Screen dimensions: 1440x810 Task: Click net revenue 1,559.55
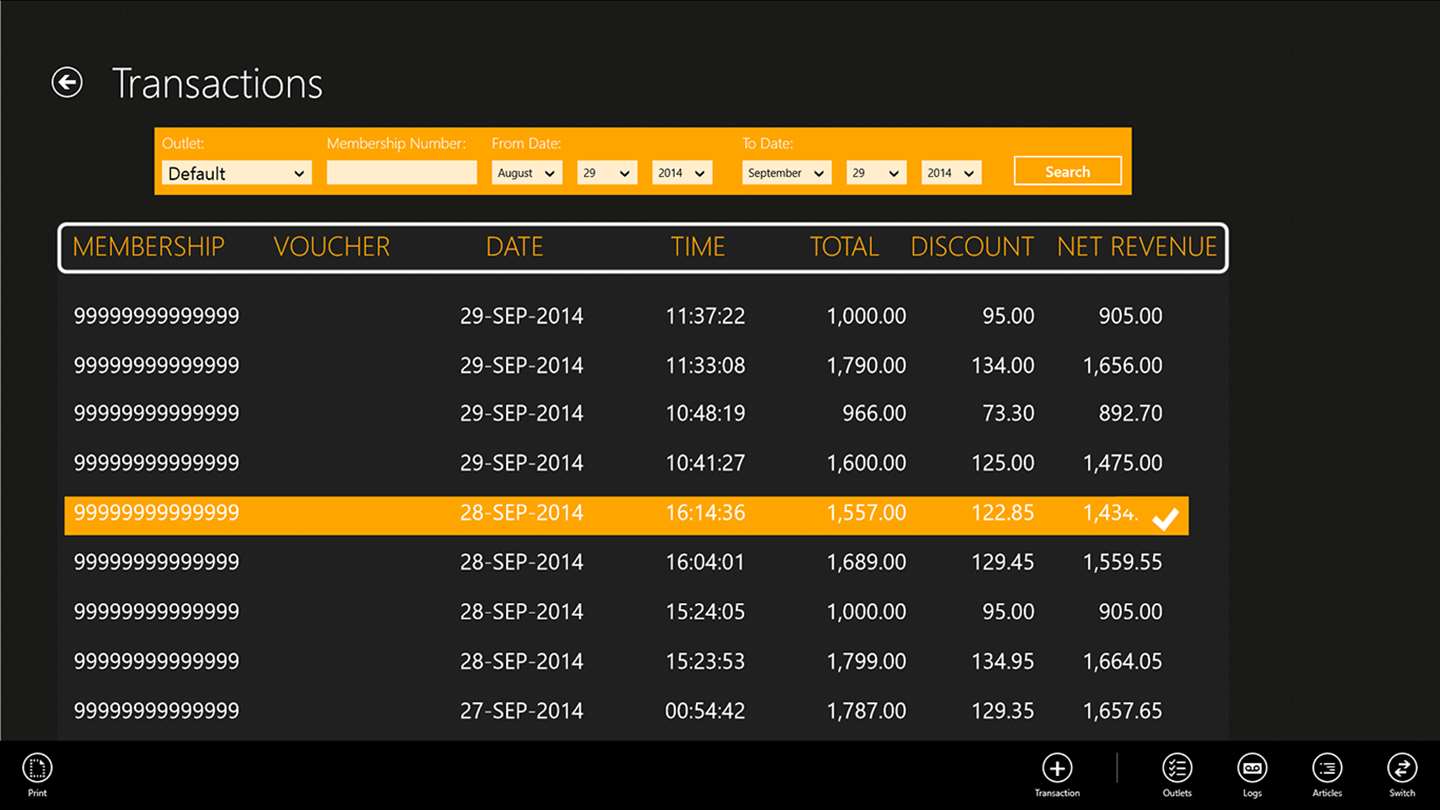(1122, 563)
